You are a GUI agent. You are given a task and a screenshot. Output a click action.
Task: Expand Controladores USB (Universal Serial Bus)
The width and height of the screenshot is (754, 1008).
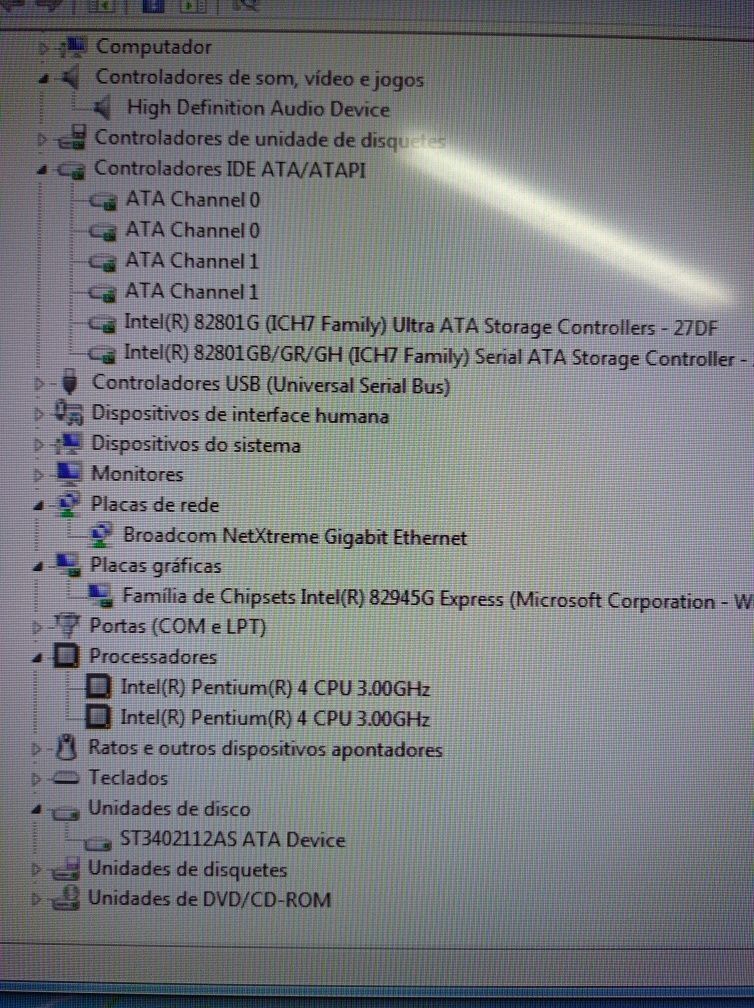[39, 384]
